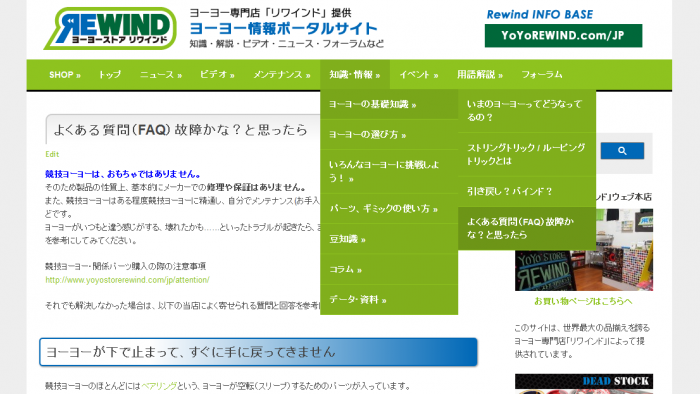Viewport: 700px width, 394px height.
Task: Open the Rewind store photo thumbnail
Action: tap(584, 250)
